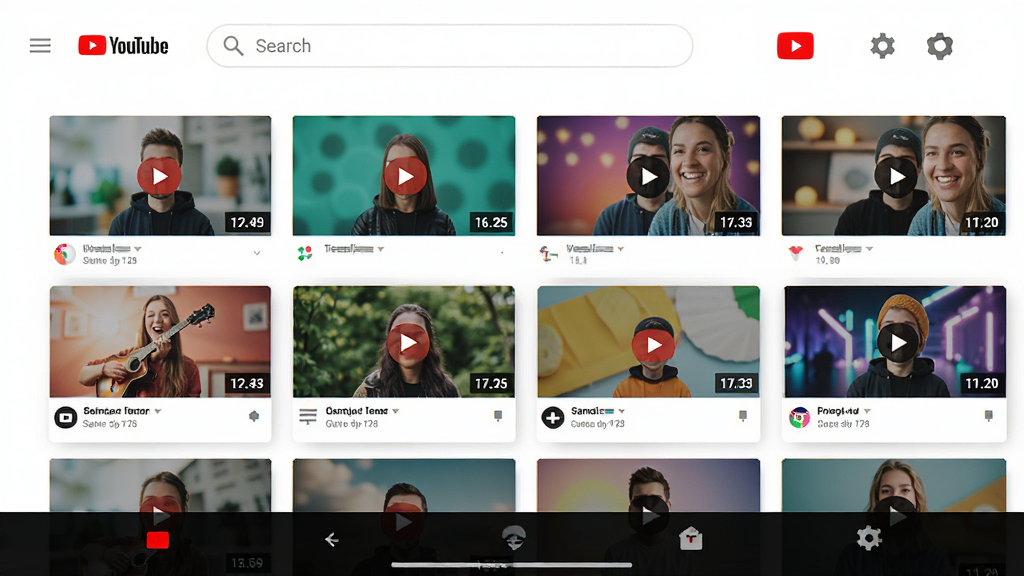1024x576 pixels.
Task: Open bottom-row thumbnail with cloudy sky
Action: (404, 485)
